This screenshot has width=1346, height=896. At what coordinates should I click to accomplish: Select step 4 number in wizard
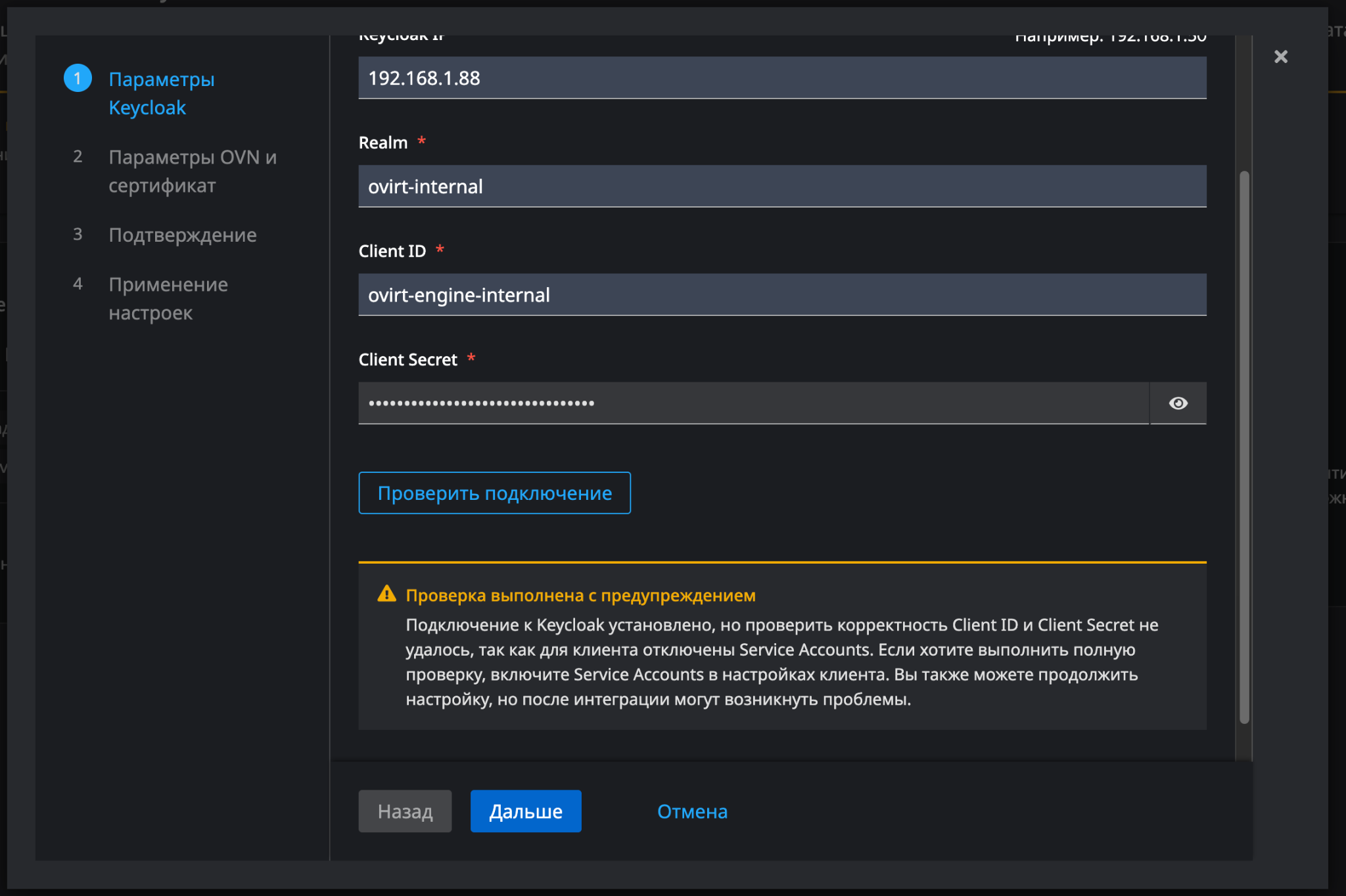pyautogui.click(x=78, y=284)
